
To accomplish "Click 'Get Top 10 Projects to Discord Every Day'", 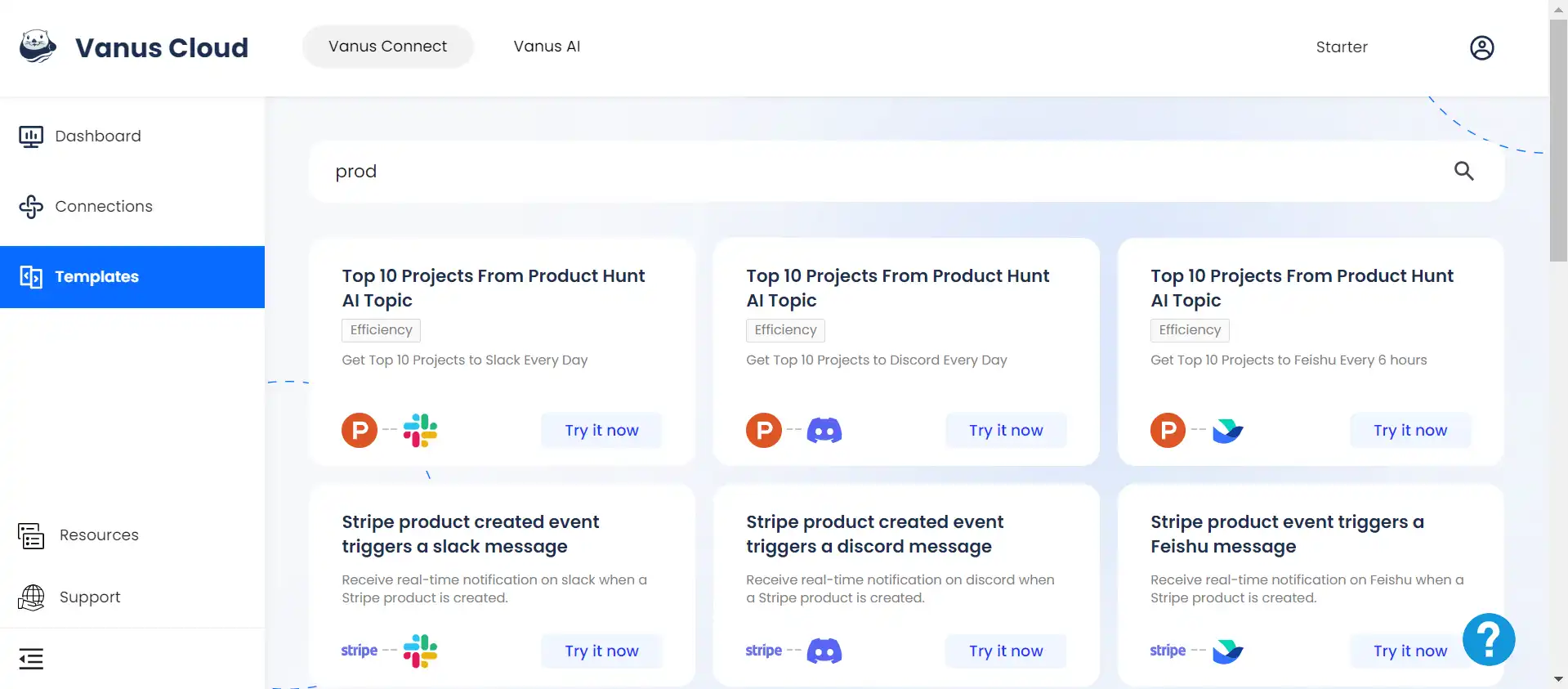I will (x=877, y=360).
